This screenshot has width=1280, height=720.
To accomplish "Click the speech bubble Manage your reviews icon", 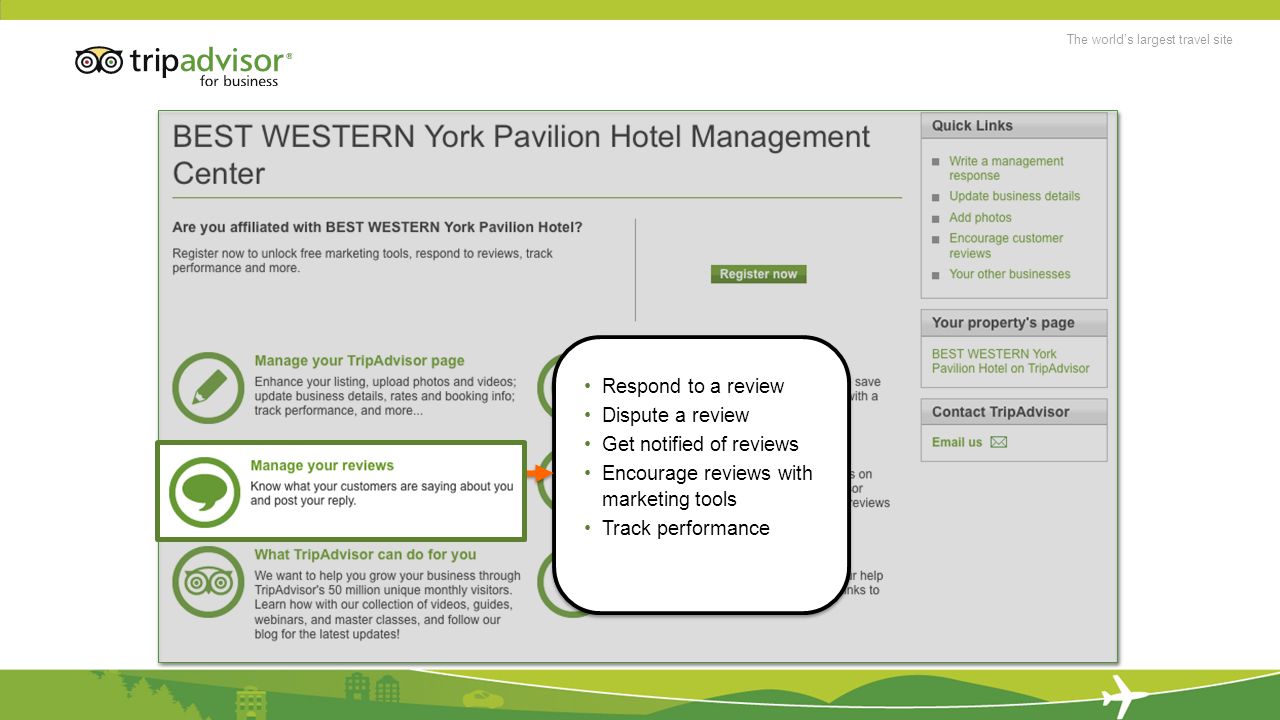I will tap(205, 491).
